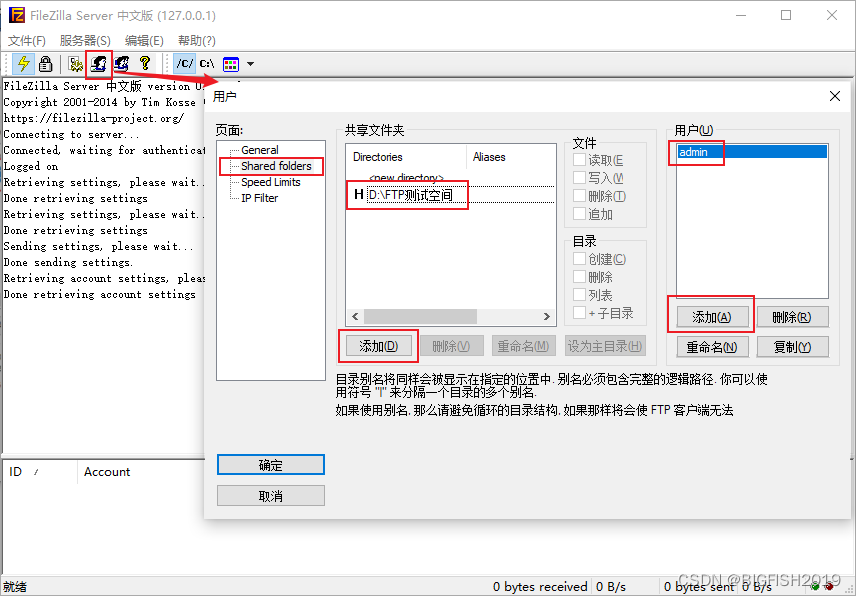Click log line 'Connecting to server...'

[72, 134]
